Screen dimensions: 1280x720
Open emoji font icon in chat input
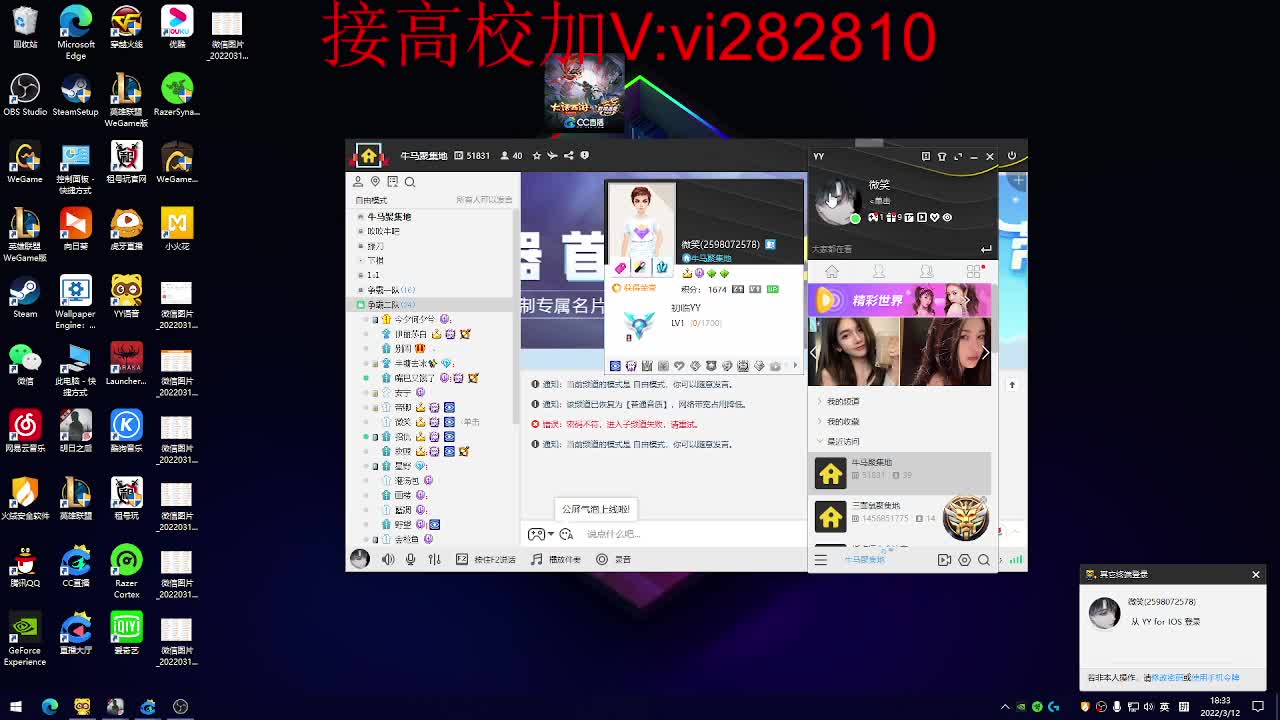coord(566,534)
